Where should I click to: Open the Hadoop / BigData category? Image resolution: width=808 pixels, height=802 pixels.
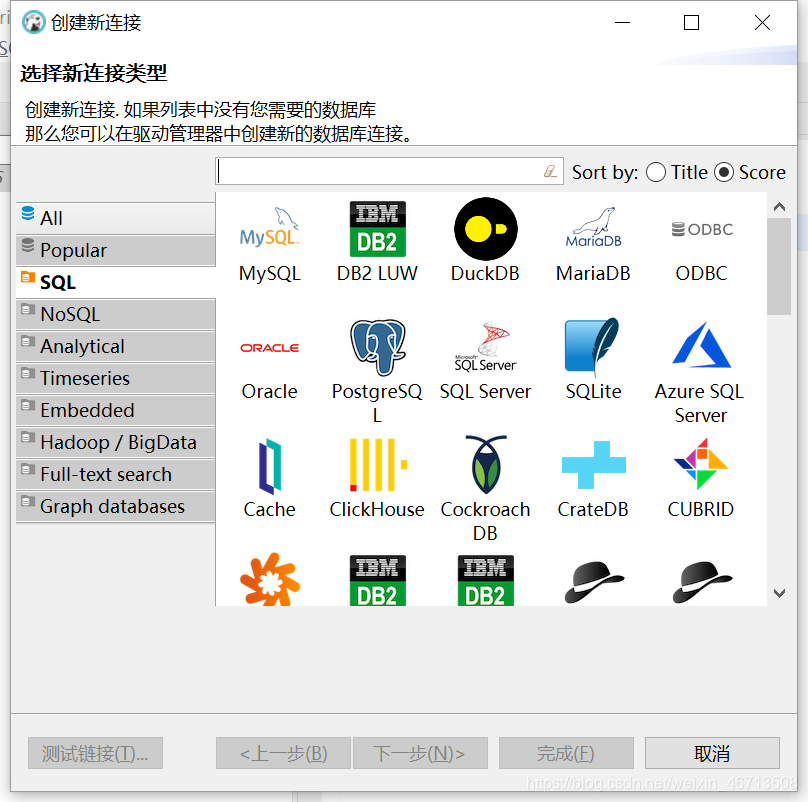[x=115, y=442]
